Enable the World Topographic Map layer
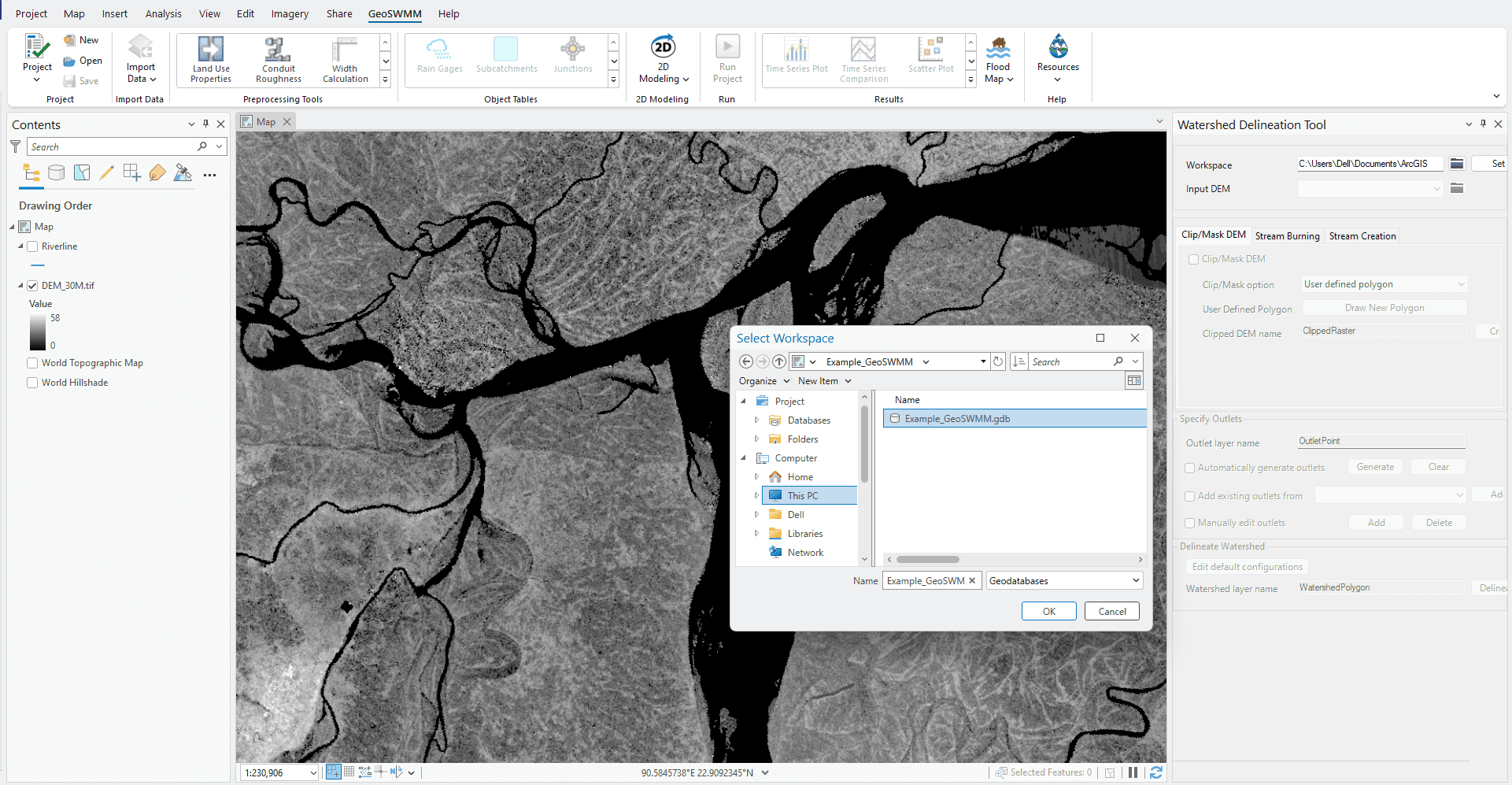1512x785 pixels. 32,363
